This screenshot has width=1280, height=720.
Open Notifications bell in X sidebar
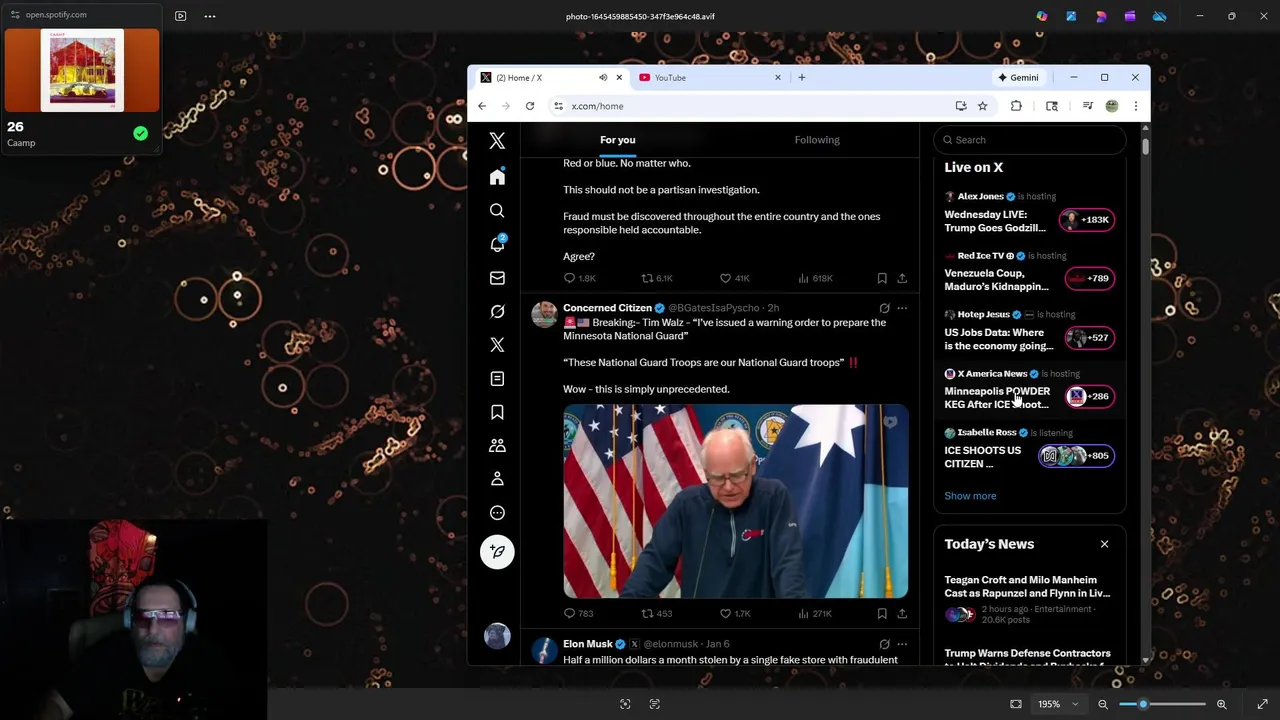point(497,244)
